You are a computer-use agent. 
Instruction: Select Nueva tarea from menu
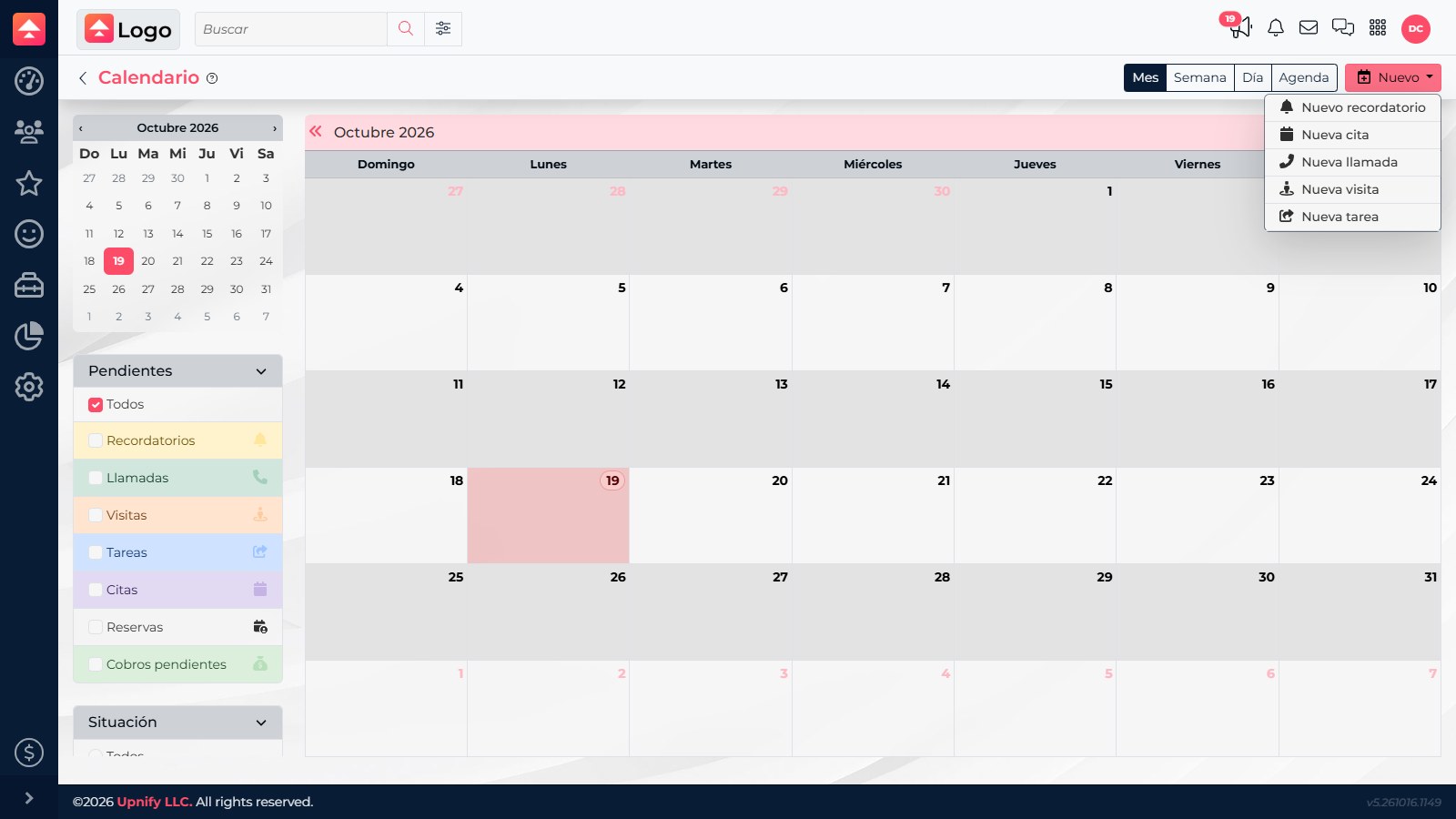(x=1352, y=217)
